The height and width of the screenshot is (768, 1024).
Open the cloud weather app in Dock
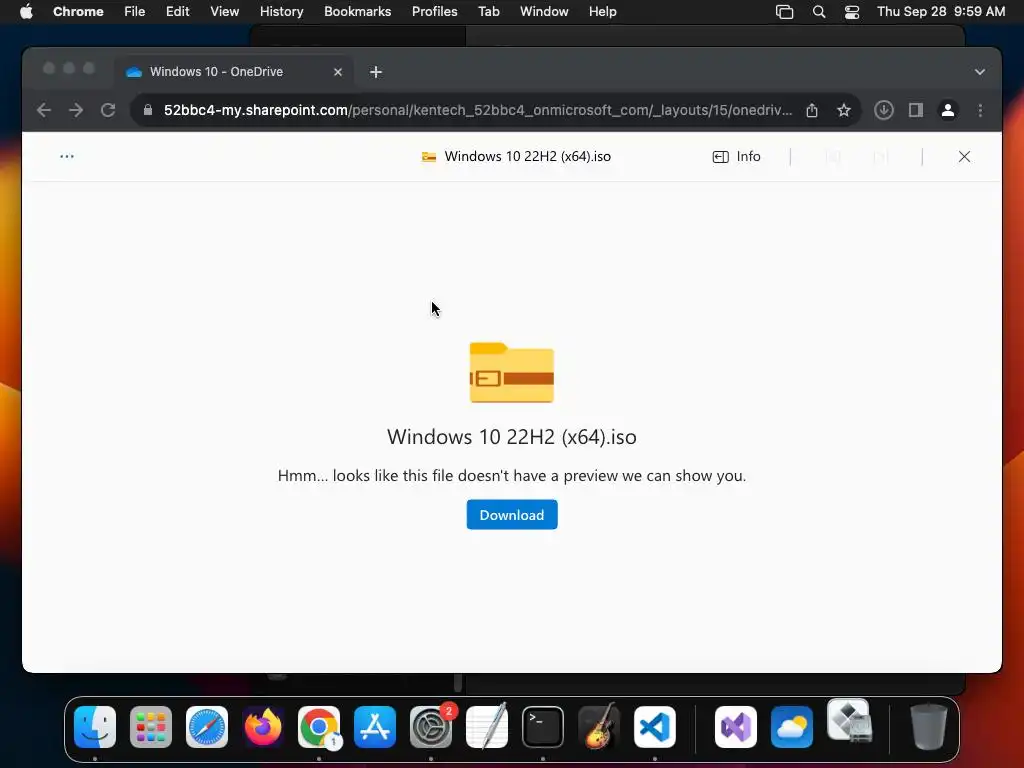792,727
